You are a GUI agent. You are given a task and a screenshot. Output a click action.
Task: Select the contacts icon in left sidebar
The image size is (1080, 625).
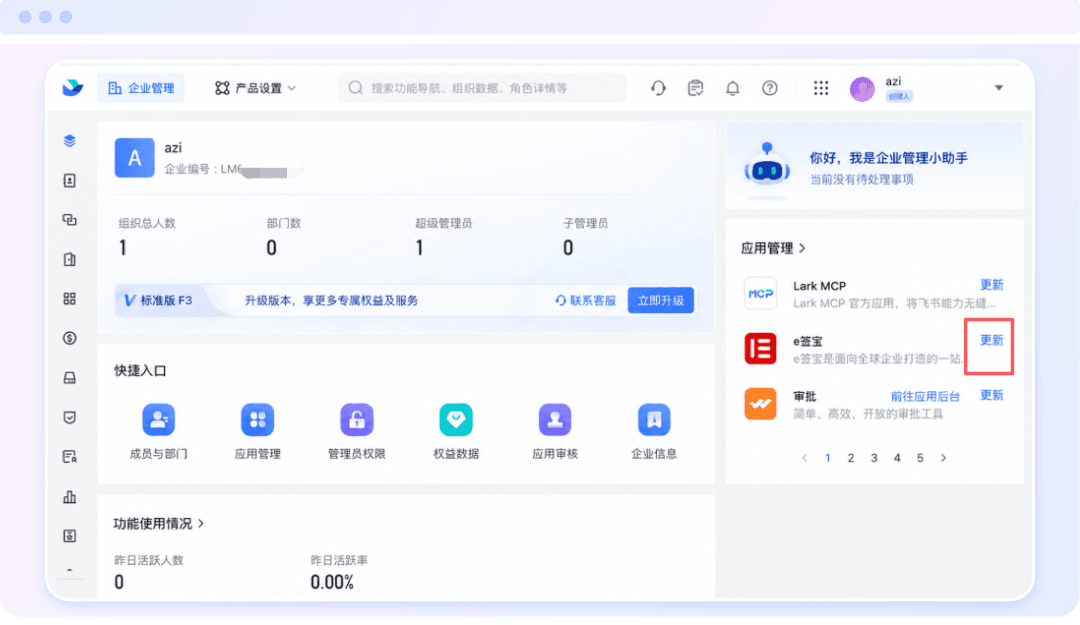70,181
